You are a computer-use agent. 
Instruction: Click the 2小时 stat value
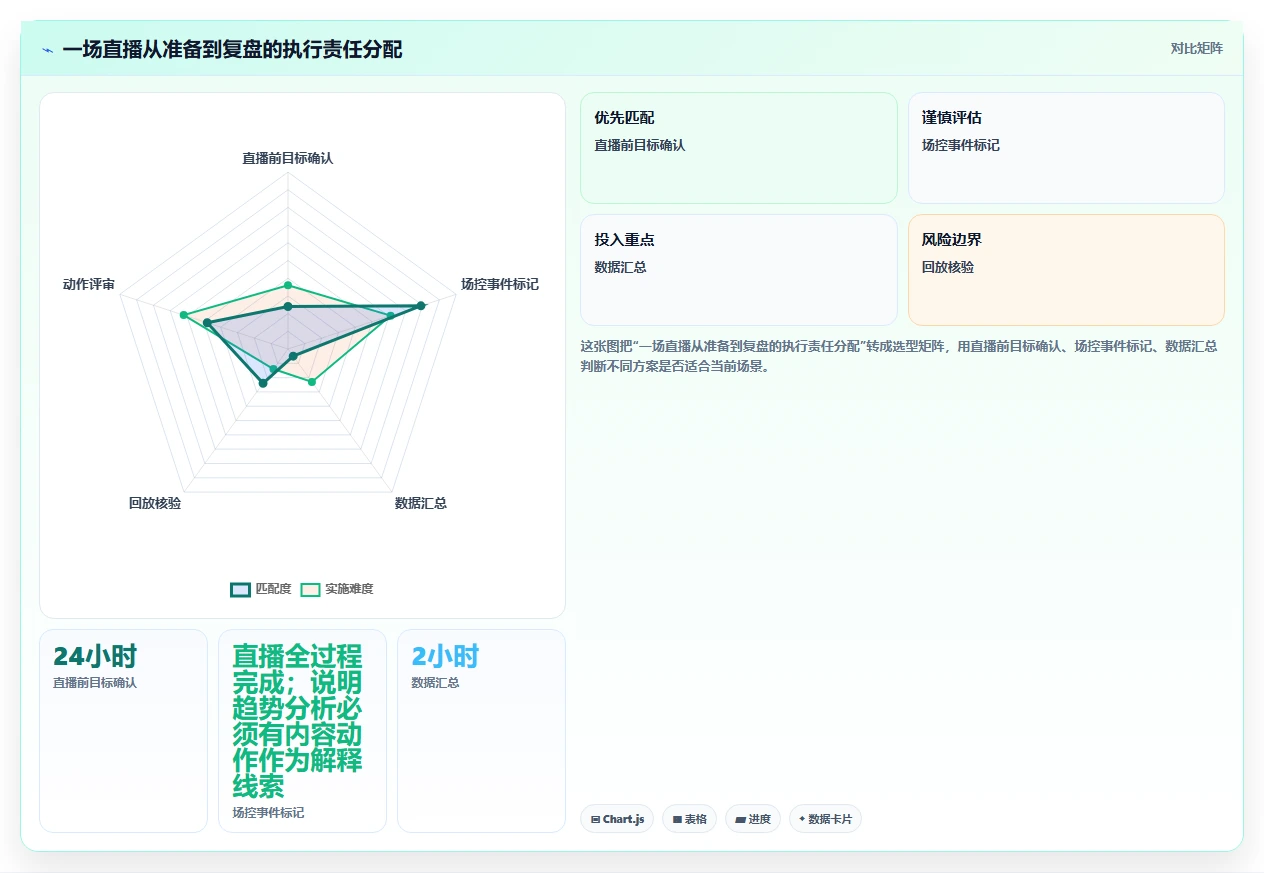coord(445,657)
